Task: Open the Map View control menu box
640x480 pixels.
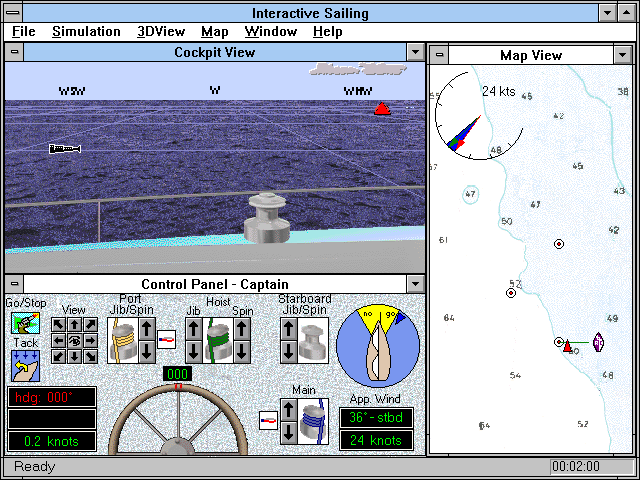Action: click(439, 55)
